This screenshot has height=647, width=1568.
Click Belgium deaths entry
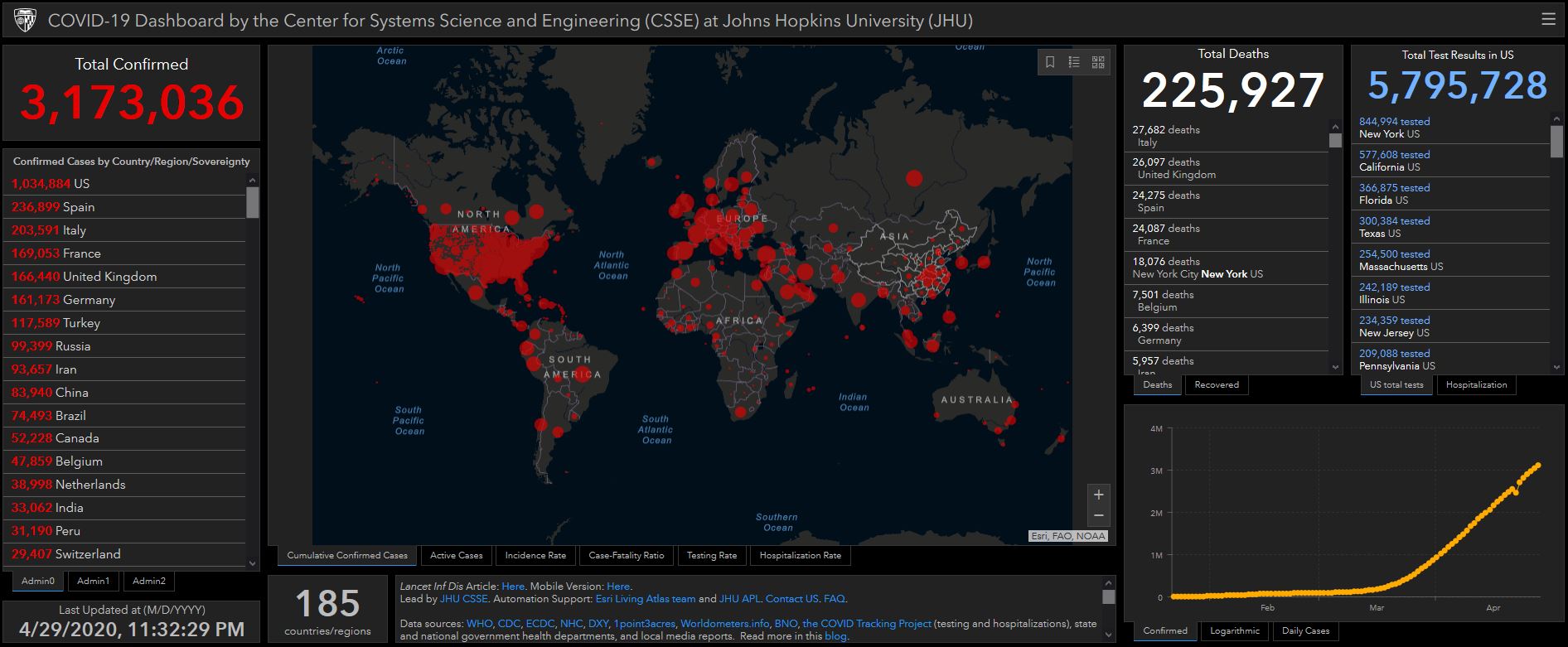pos(1227,301)
